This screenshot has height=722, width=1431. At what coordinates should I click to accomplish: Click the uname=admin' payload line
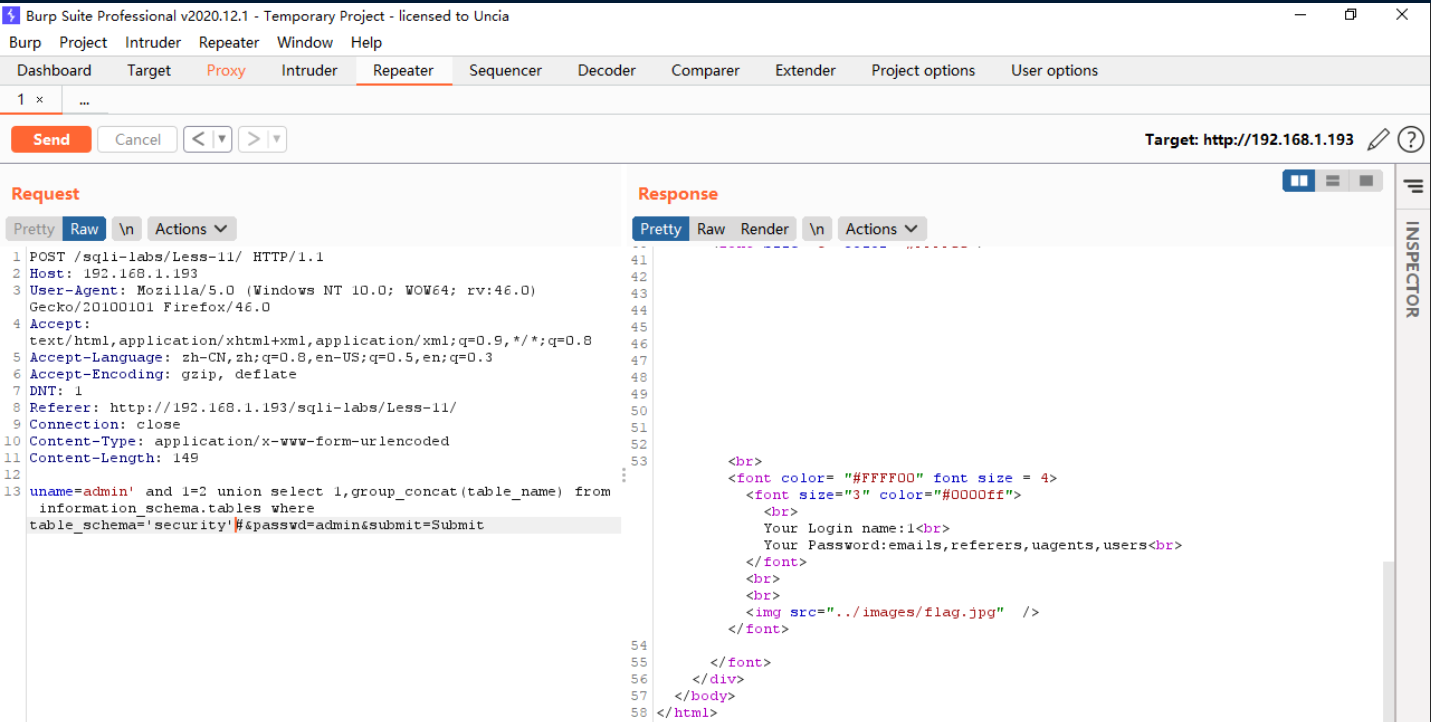(x=320, y=491)
